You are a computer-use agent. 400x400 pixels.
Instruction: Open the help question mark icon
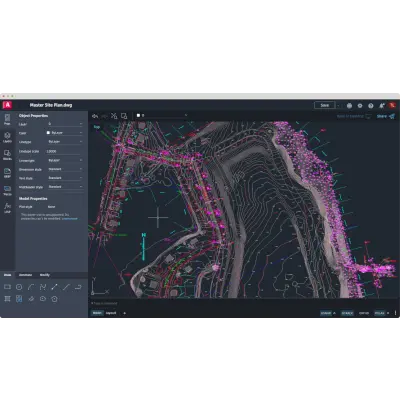click(x=371, y=105)
